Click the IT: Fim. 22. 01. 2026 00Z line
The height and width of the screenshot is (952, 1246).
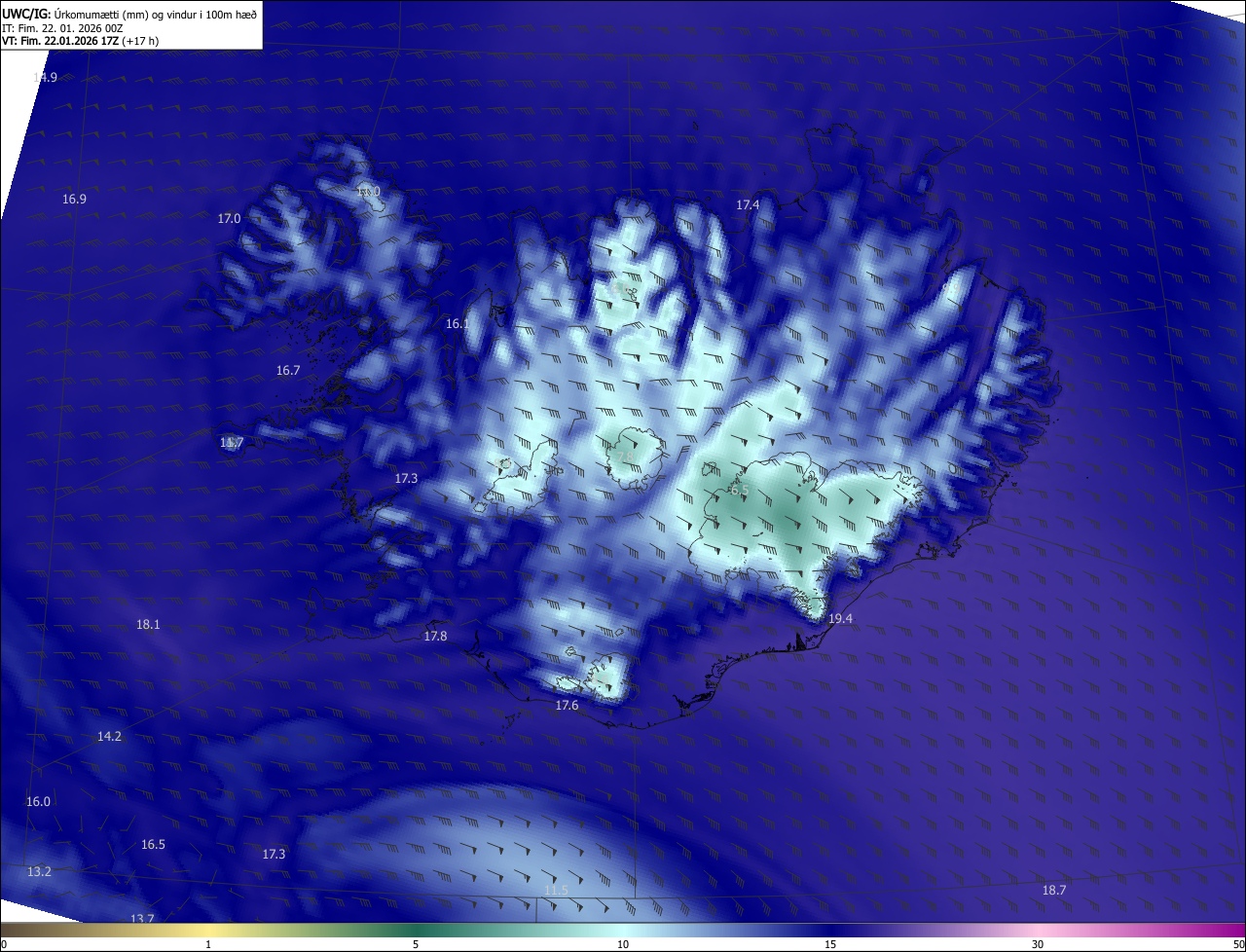click(x=62, y=28)
